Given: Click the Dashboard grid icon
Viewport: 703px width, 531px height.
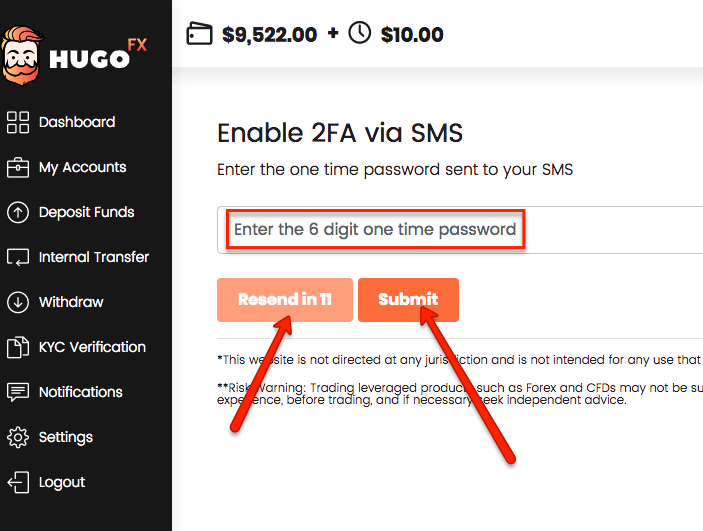Looking at the screenshot, I should (18, 122).
